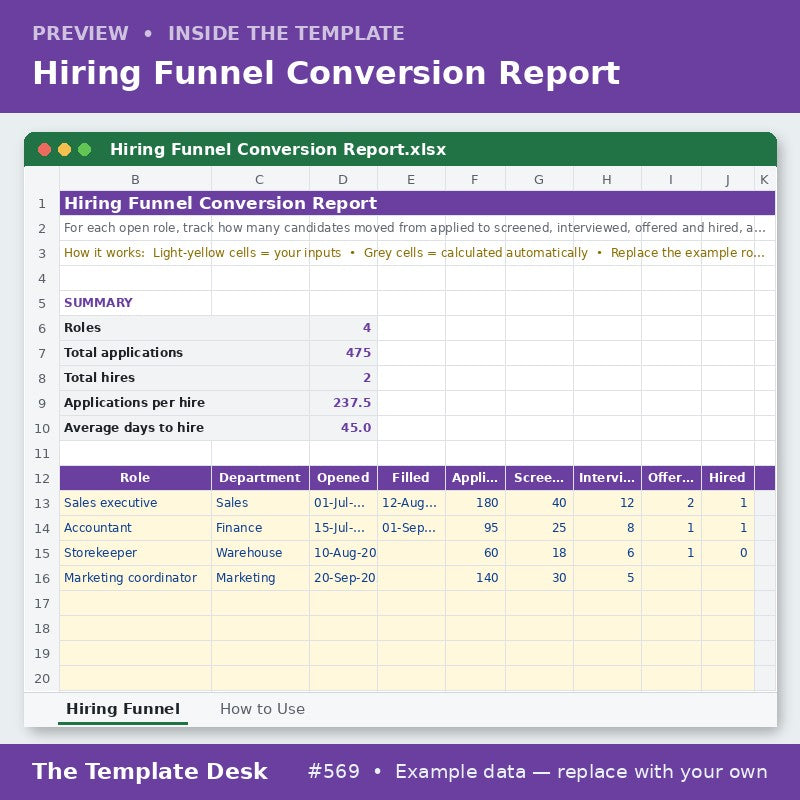Click the 'How it works' instructions cell
This screenshot has height=800, width=800.
coord(417,253)
